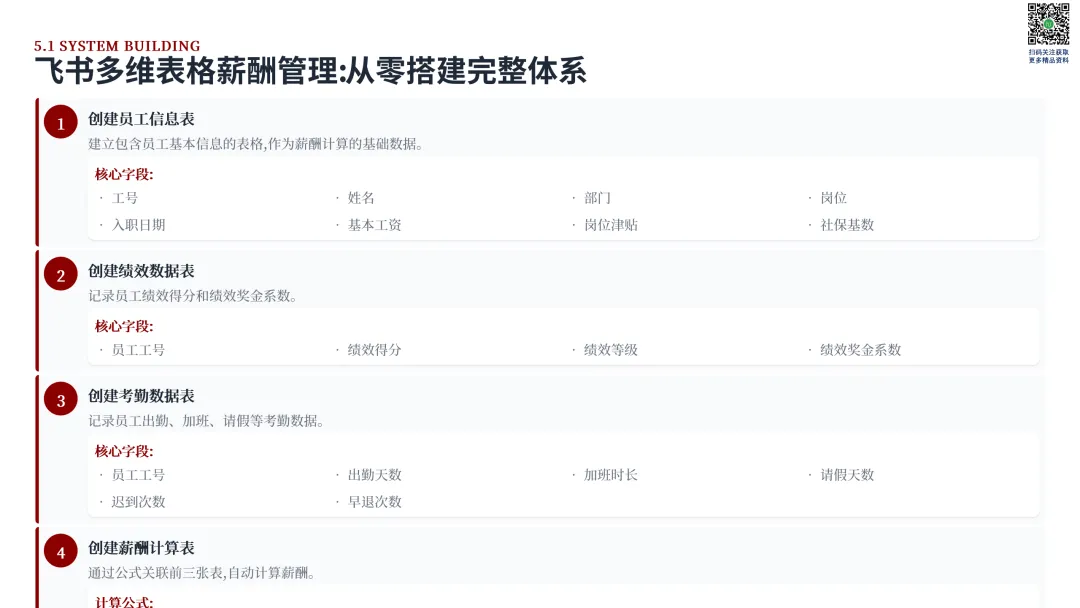Screen dimensions: 1080x608
Task: Click the field '绩效得分'
Action: [375, 350]
